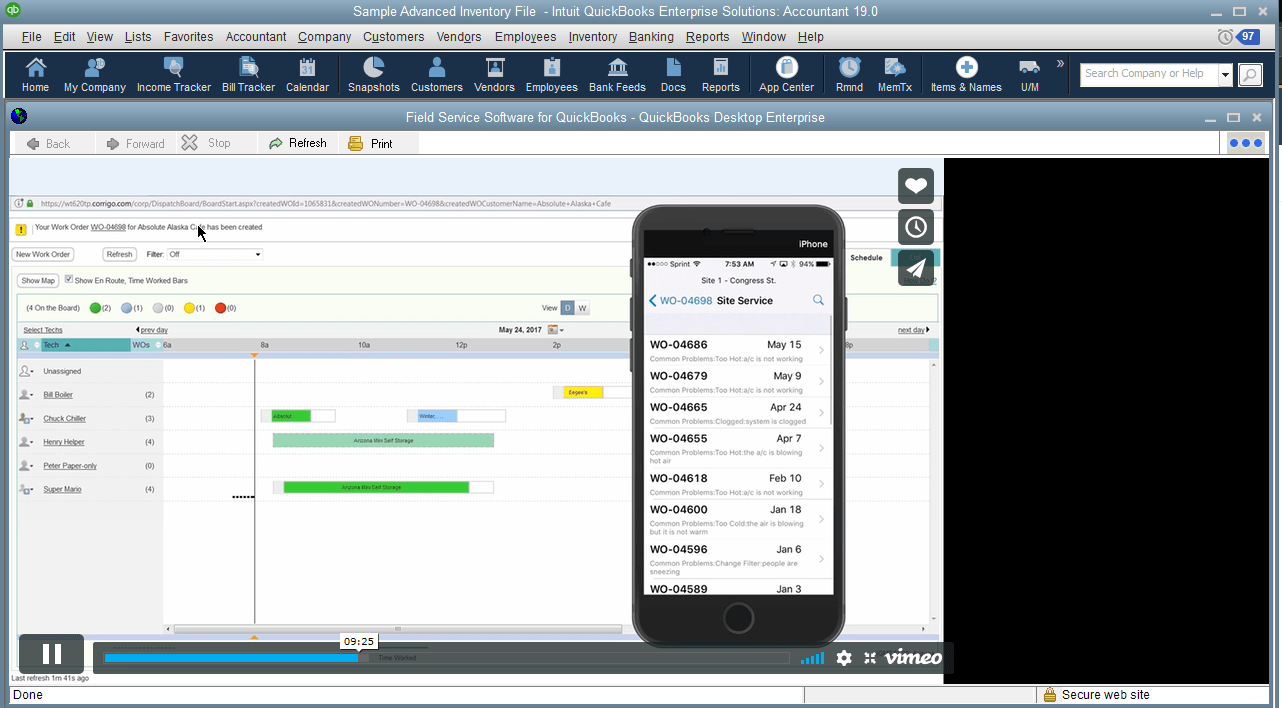Viewport: 1282px width, 708px height.
Task: Open the Docs icon
Action: 673,75
